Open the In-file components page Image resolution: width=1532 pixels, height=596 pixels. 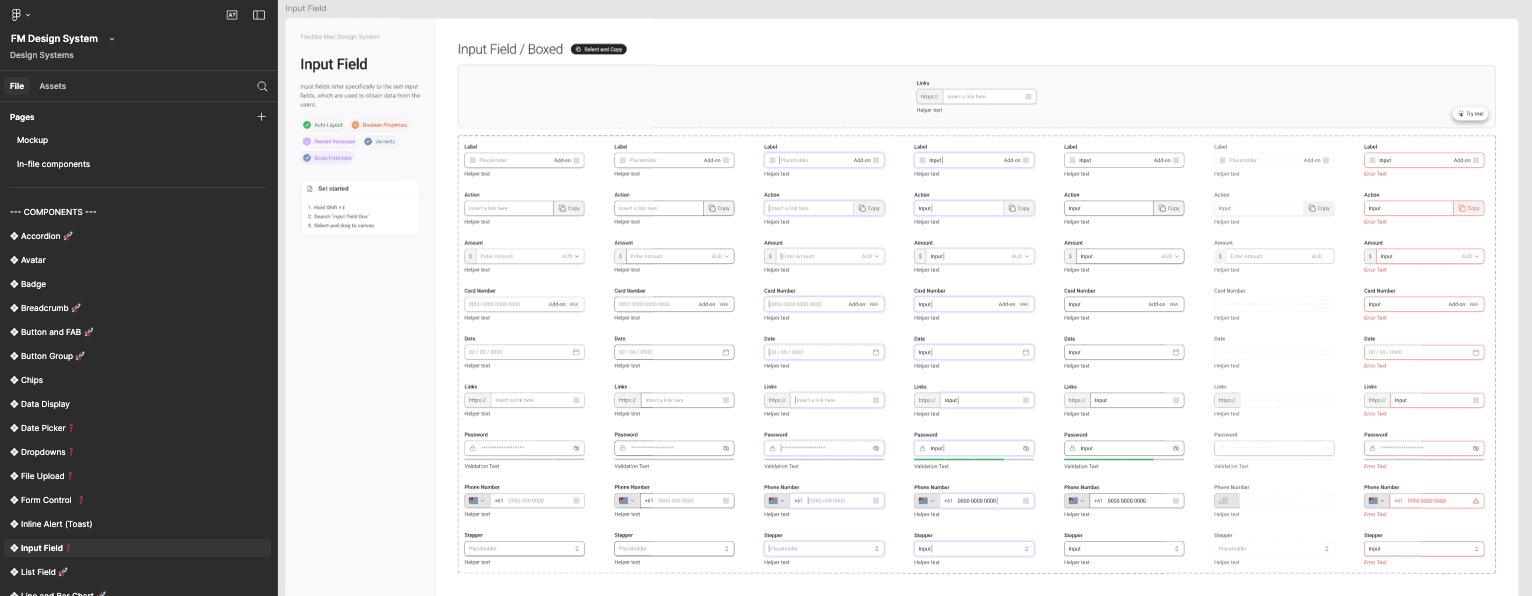138,164
